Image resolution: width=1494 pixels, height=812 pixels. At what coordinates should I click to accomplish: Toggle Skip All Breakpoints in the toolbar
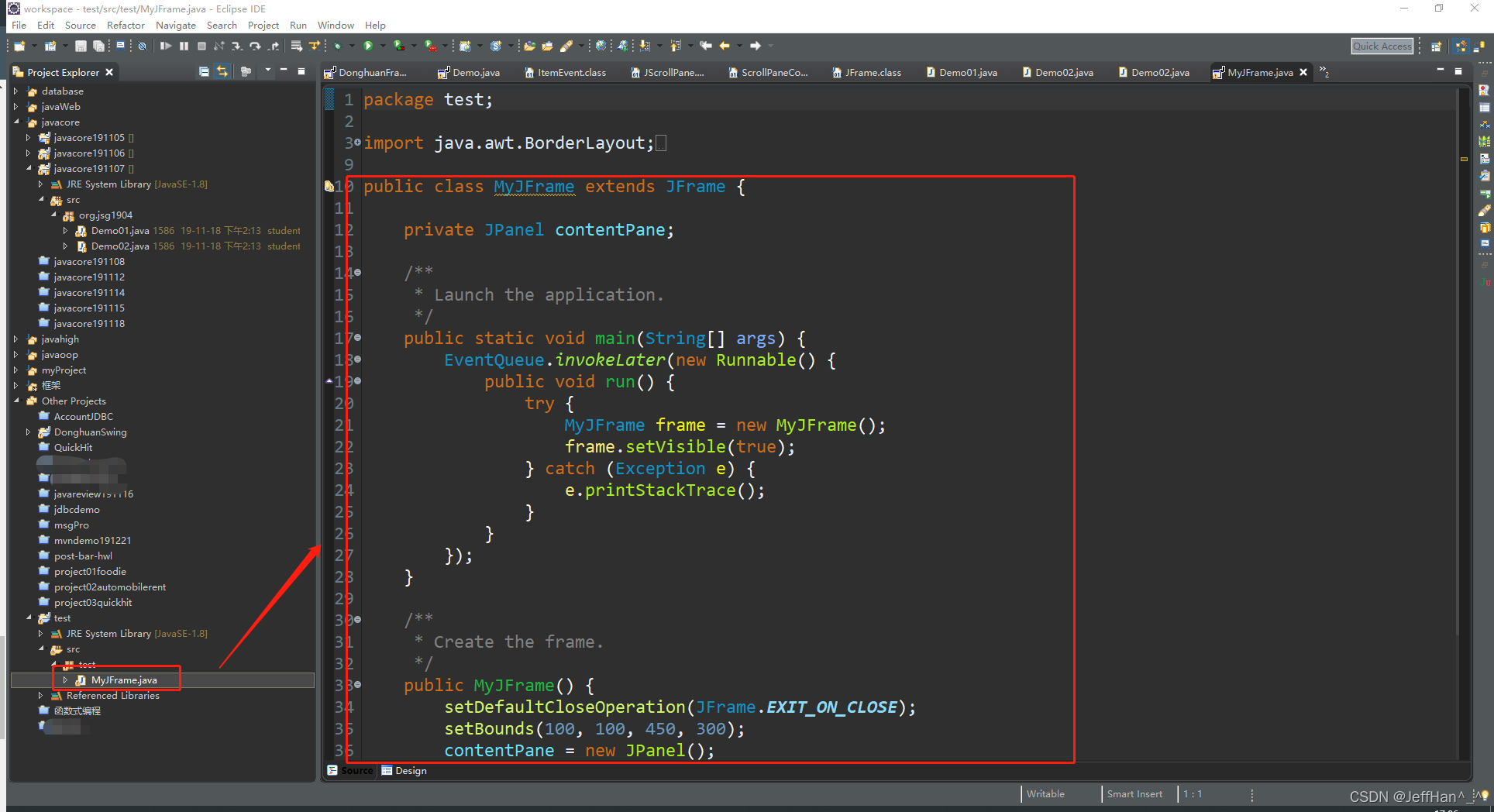click(x=143, y=46)
